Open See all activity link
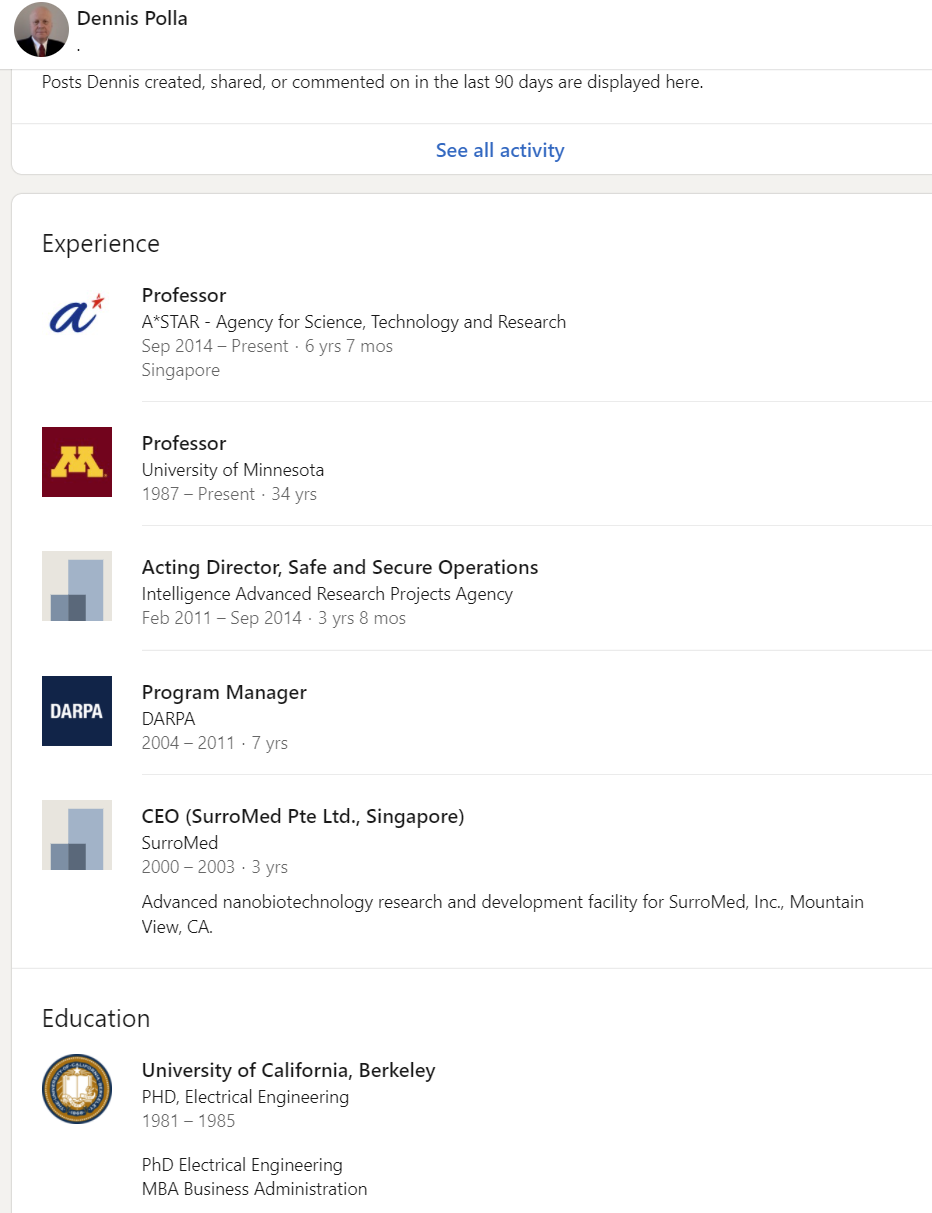932x1213 pixels. (499, 150)
